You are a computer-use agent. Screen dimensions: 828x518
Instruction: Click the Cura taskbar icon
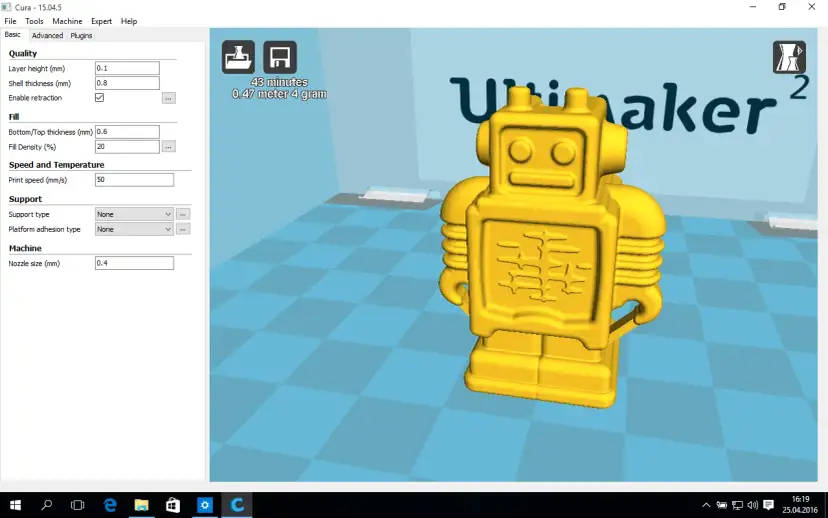tap(237, 505)
